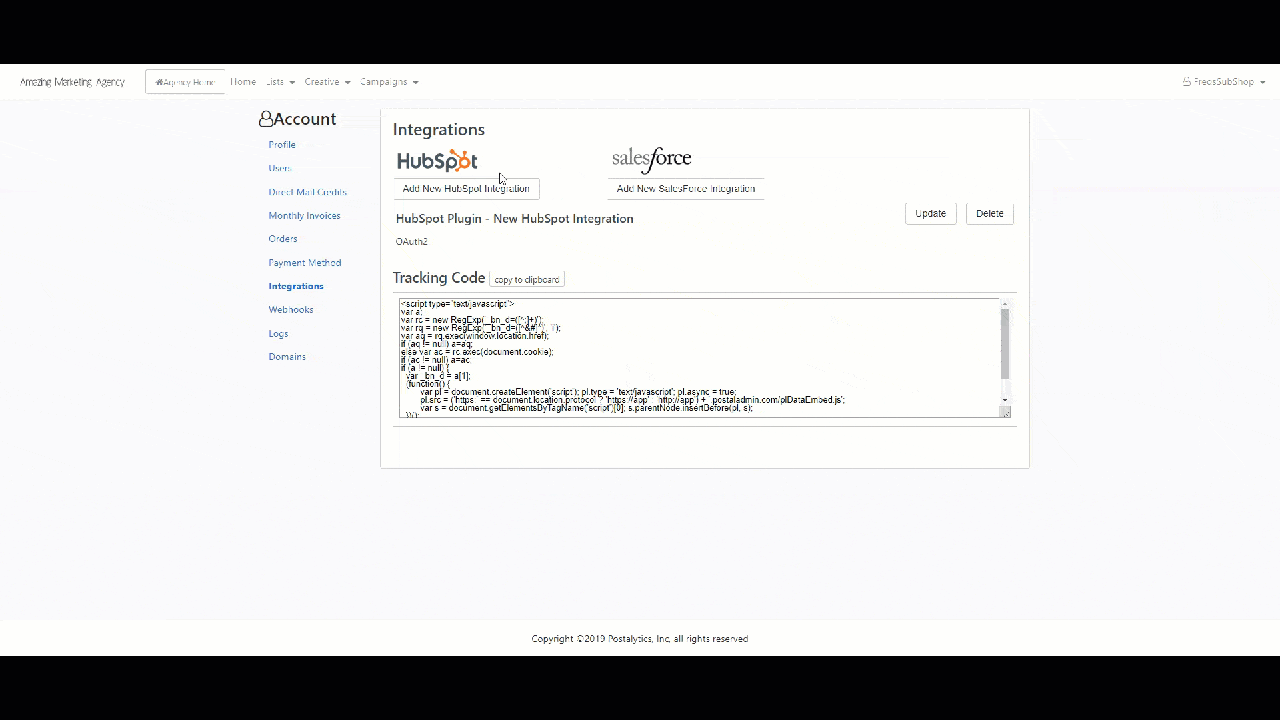
Task: View Logs from the sidebar
Action: (x=278, y=333)
